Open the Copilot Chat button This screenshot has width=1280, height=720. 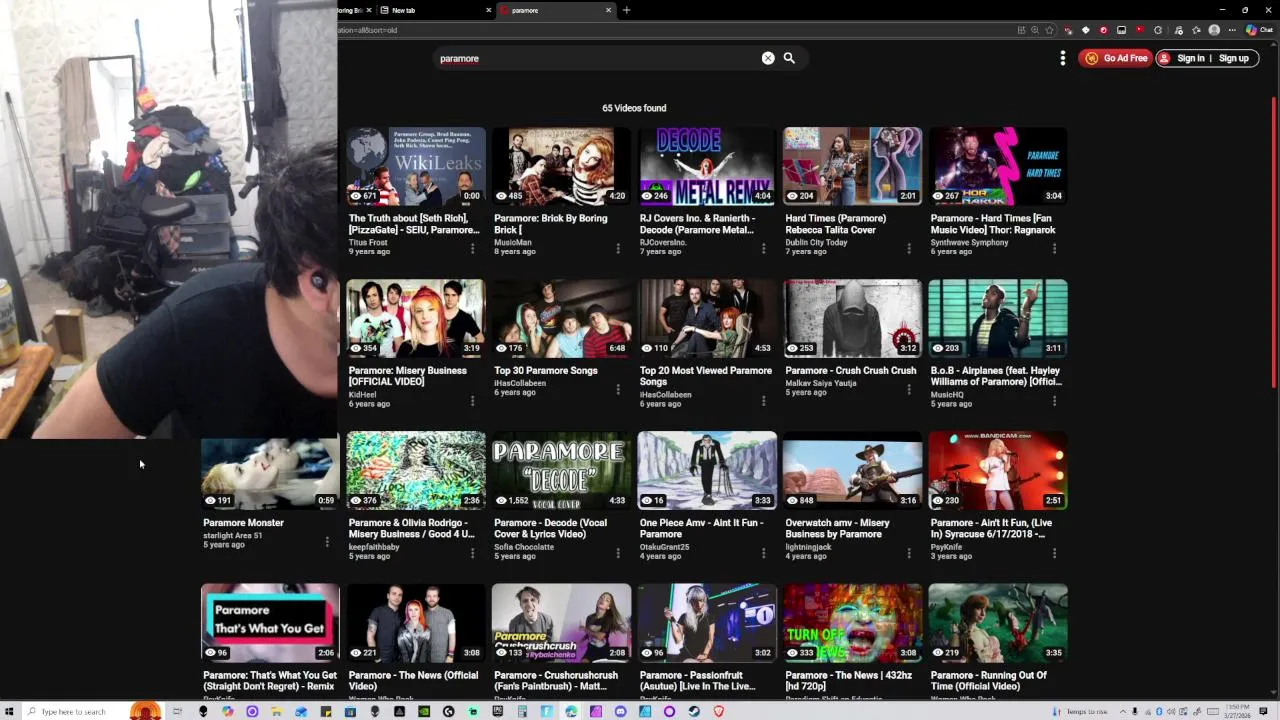coord(1257,30)
